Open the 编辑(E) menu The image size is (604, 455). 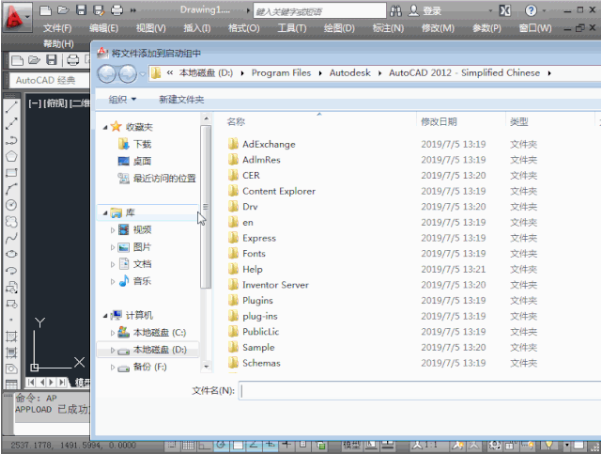click(x=104, y=28)
